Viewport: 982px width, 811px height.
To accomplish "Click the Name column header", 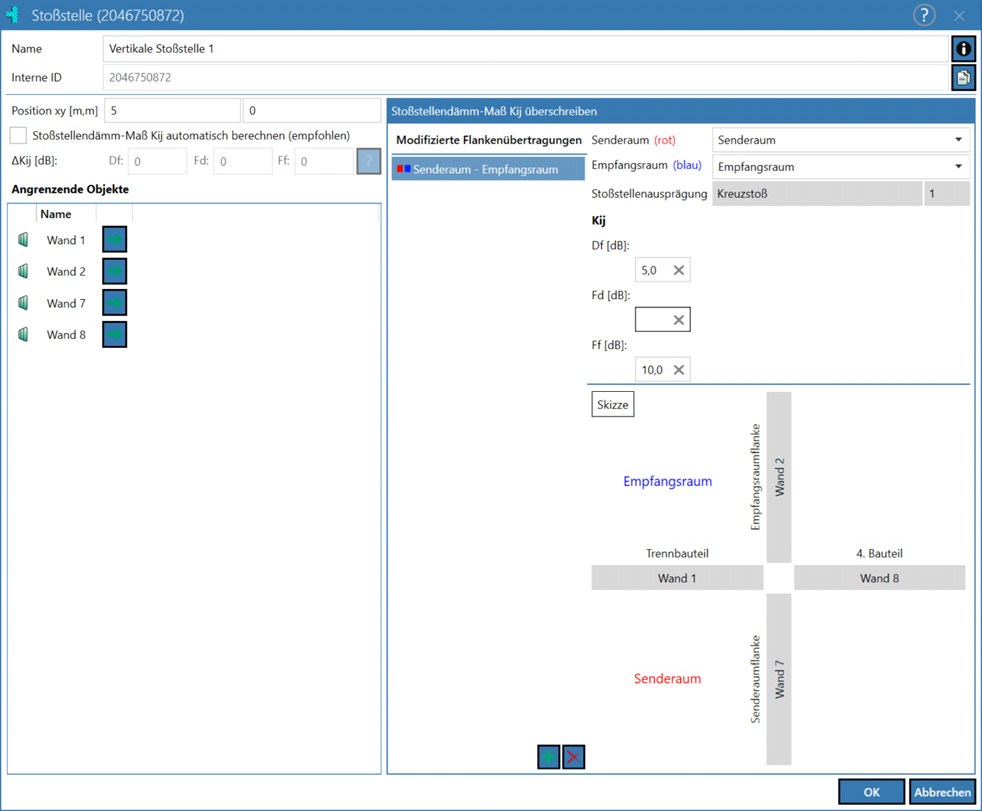I will [56, 214].
